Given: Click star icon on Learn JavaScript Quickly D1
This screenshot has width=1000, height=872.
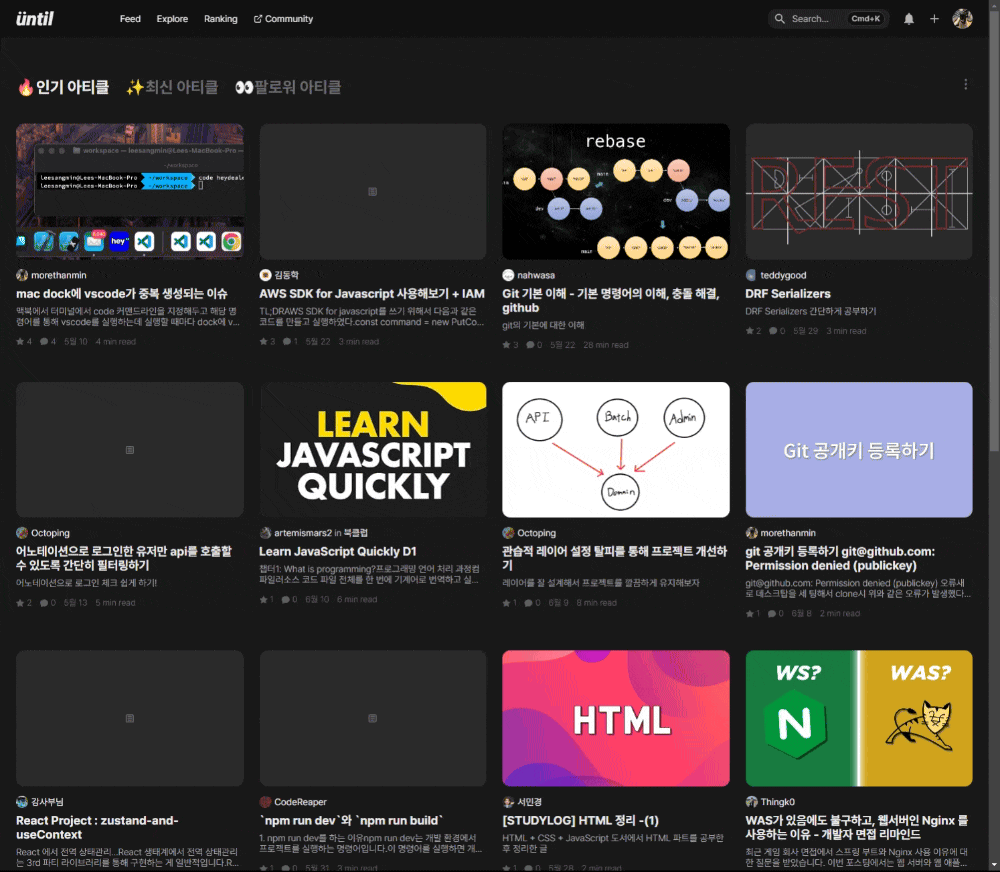Looking at the screenshot, I should 263,599.
